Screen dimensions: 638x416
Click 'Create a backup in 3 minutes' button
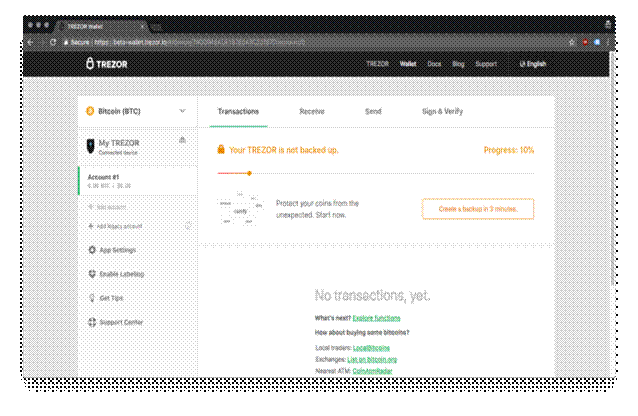478,209
